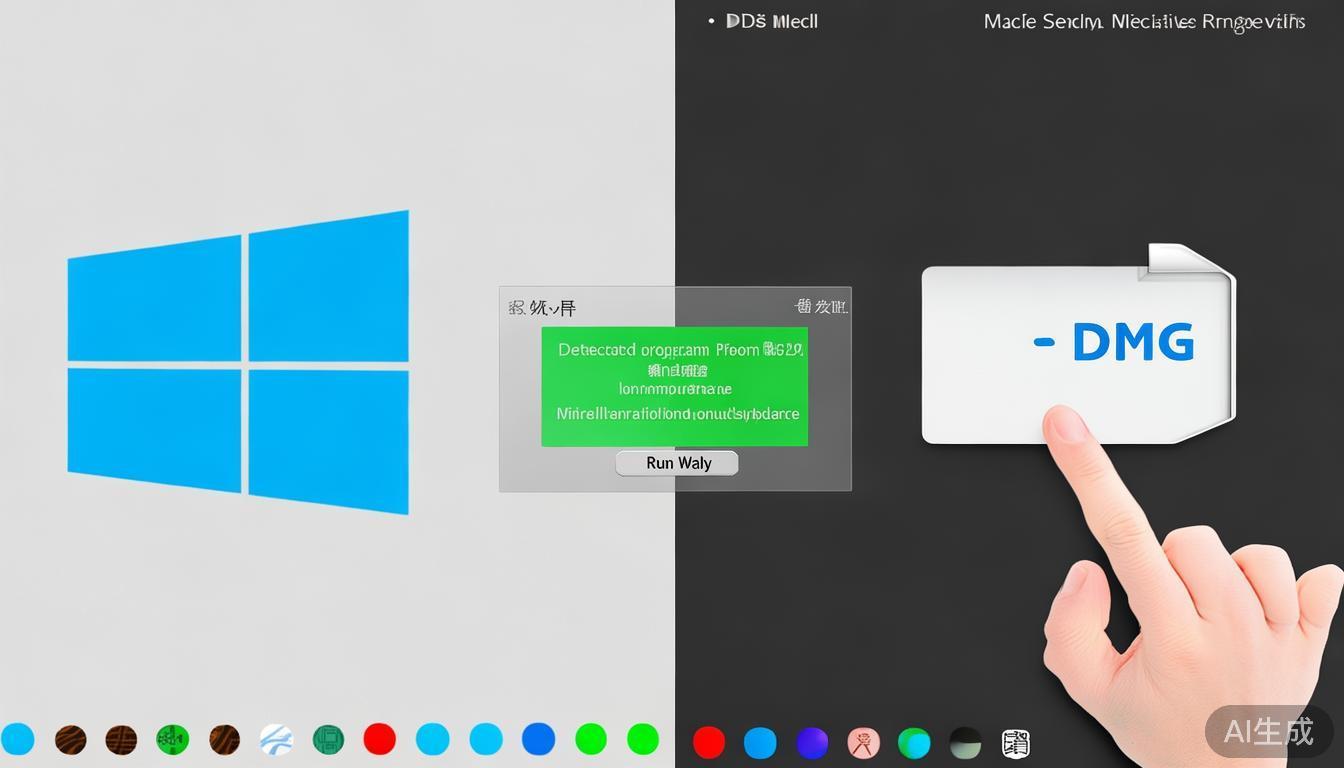
Task: Click the green-cyan gradient dock icon
Action: [x=914, y=743]
